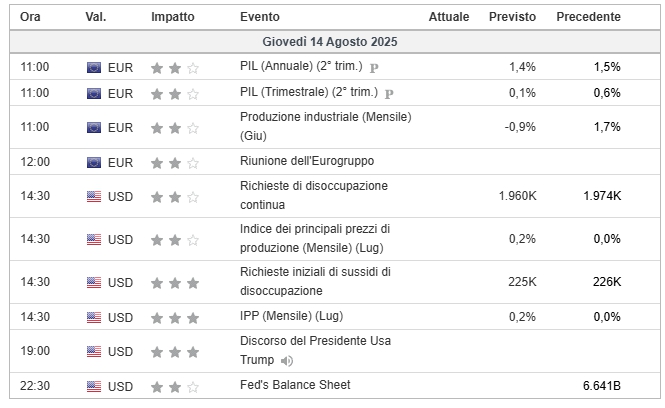
Task: Click the US flag in the Fed's Balance Sheet row
Action: pyautogui.click(x=94, y=386)
